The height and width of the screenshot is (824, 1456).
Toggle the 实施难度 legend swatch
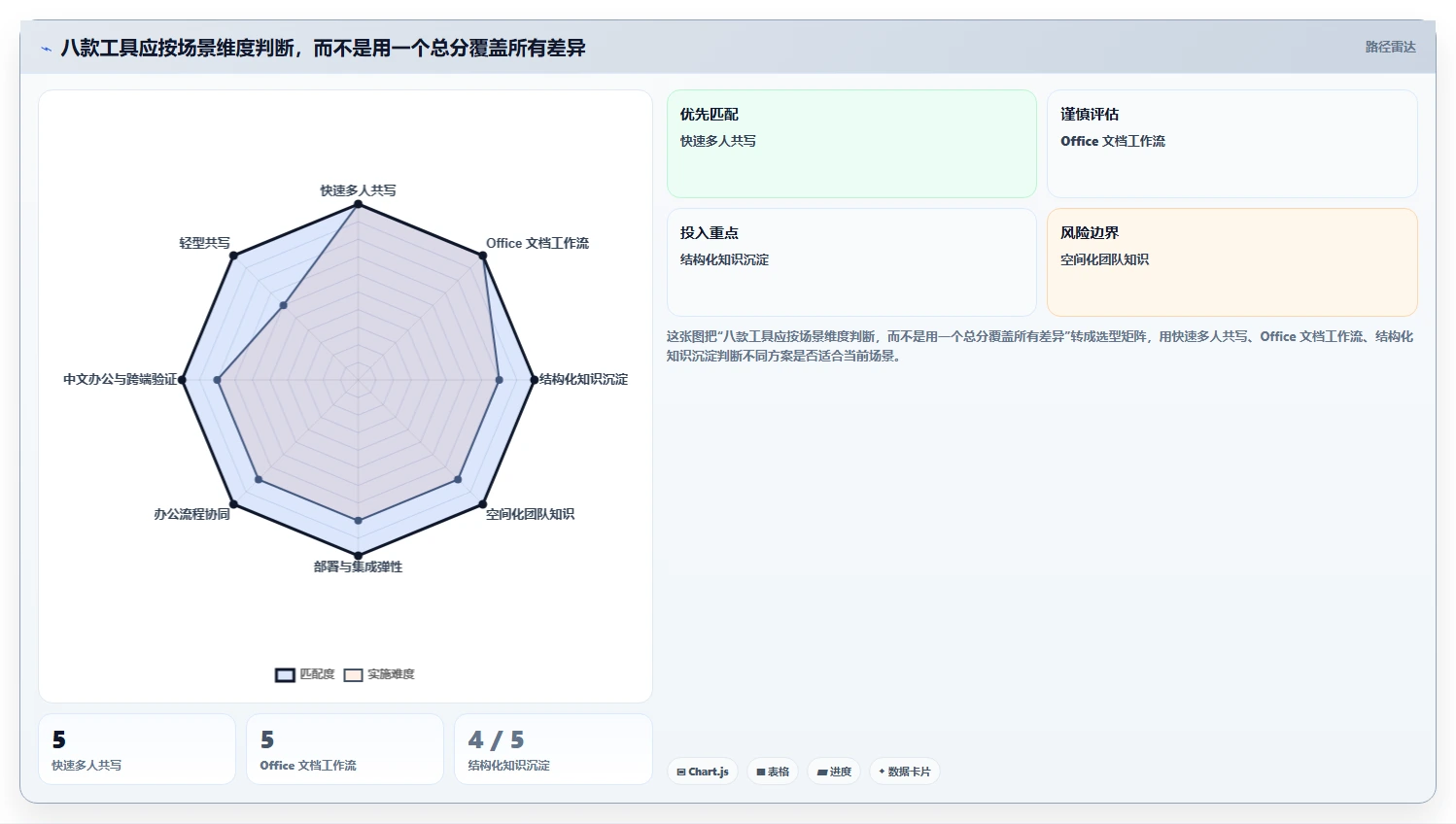pyautogui.click(x=353, y=674)
